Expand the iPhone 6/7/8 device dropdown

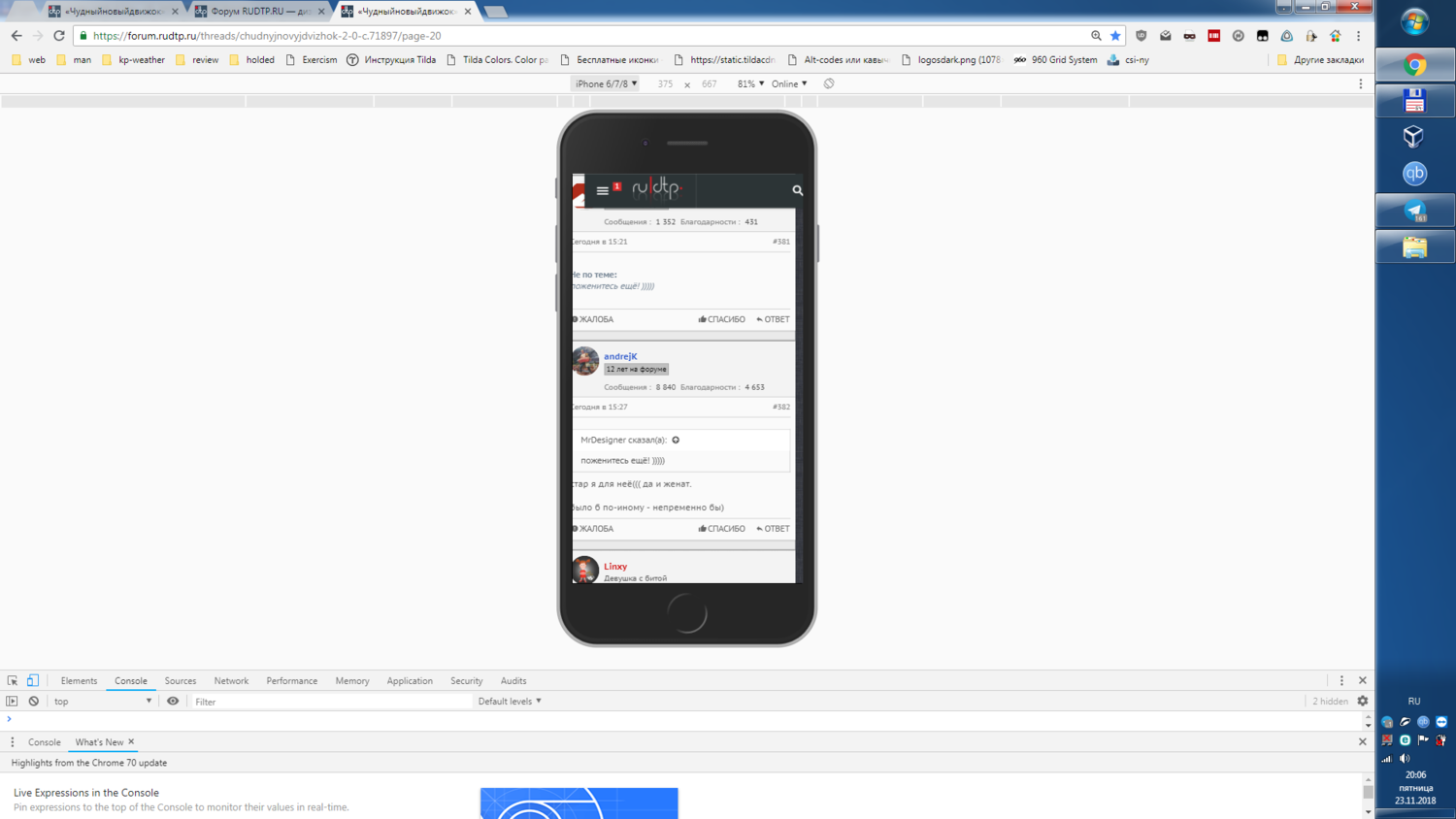(606, 84)
